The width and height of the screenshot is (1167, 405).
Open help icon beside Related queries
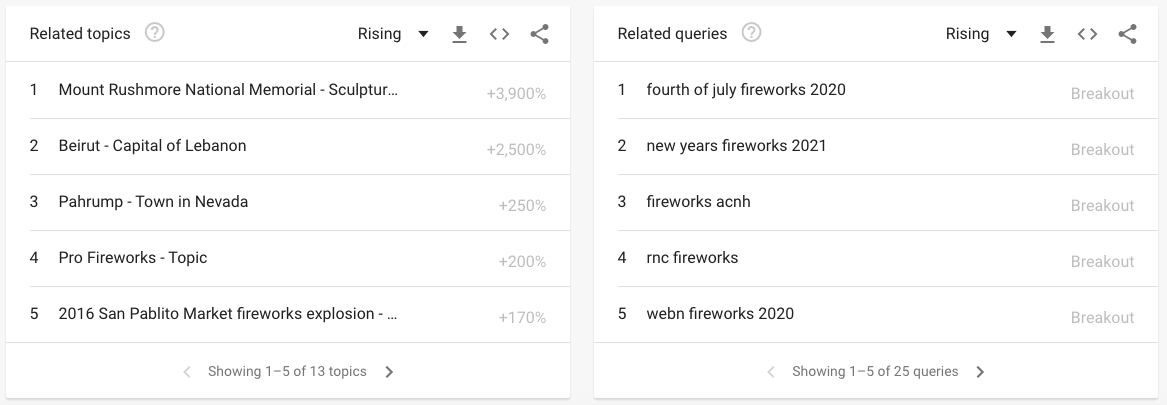pos(752,33)
